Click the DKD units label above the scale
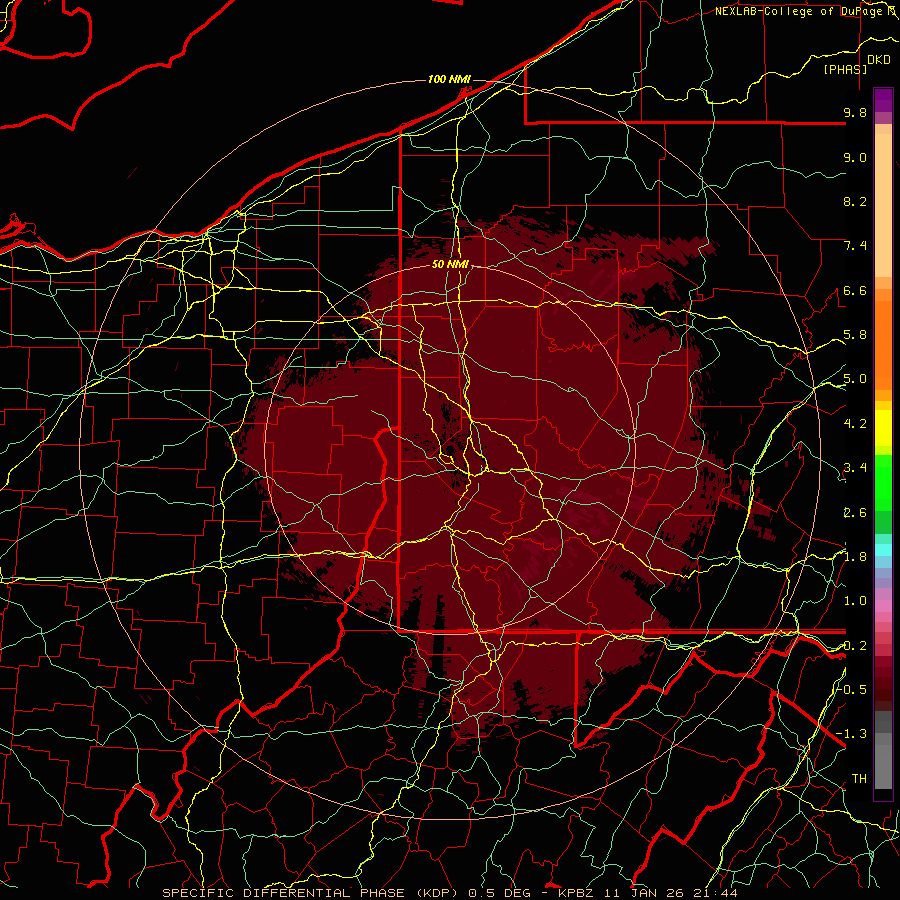This screenshot has width=900, height=900. 878,59
